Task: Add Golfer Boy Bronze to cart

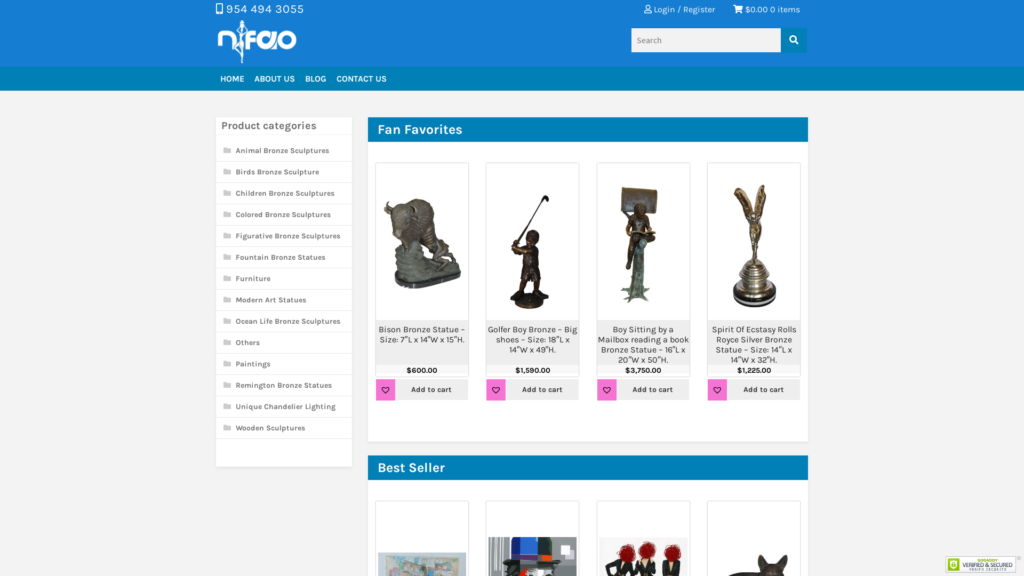Action: [542, 390]
